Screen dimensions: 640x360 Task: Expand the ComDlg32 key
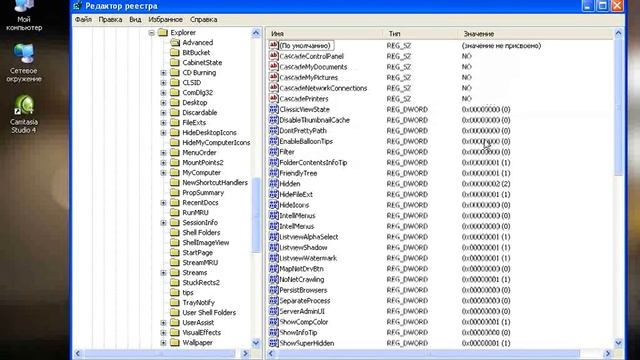coord(163,93)
